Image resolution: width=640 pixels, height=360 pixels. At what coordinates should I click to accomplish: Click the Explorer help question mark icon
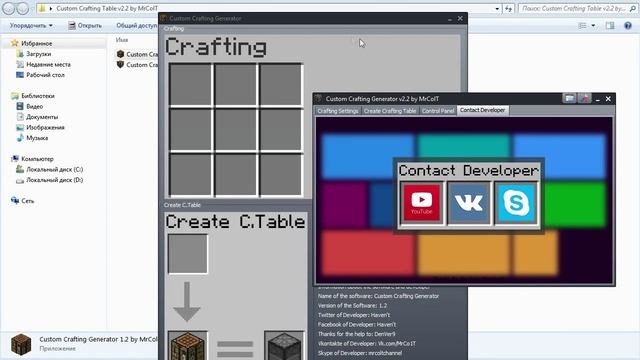[x=628, y=25]
